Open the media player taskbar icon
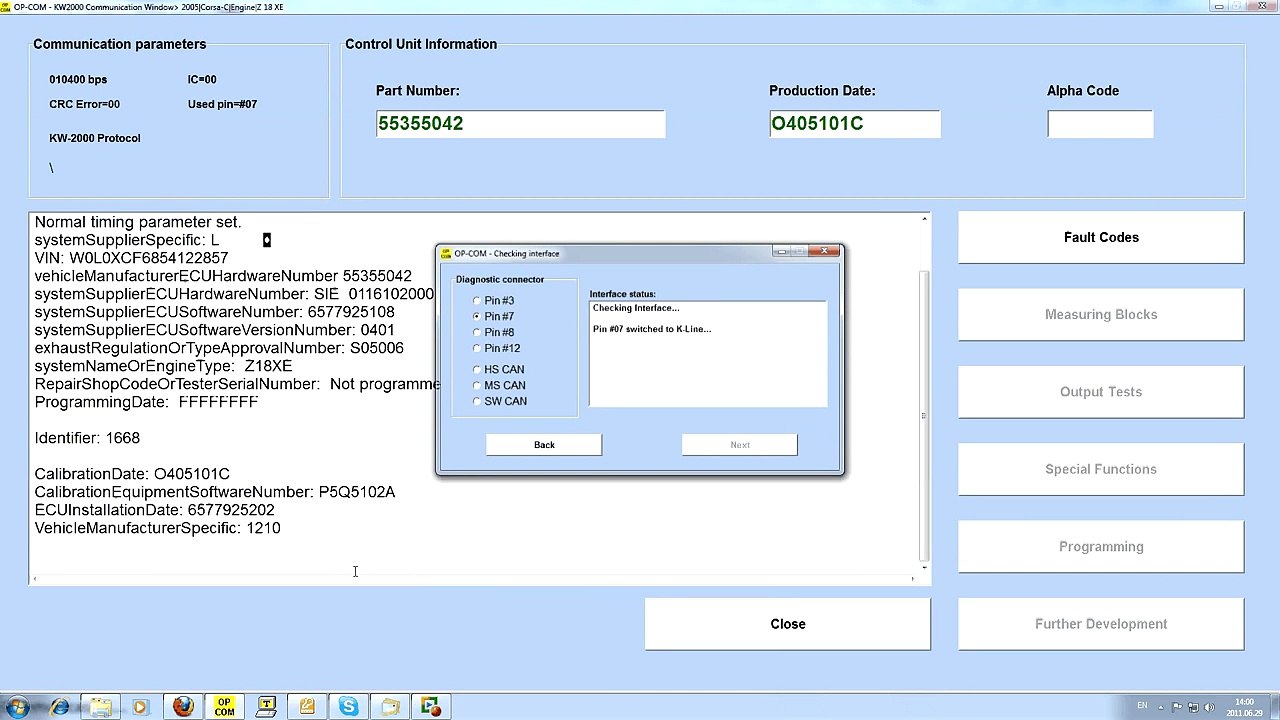1280x720 pixels. pyautogui.click(x=140, y=707)
